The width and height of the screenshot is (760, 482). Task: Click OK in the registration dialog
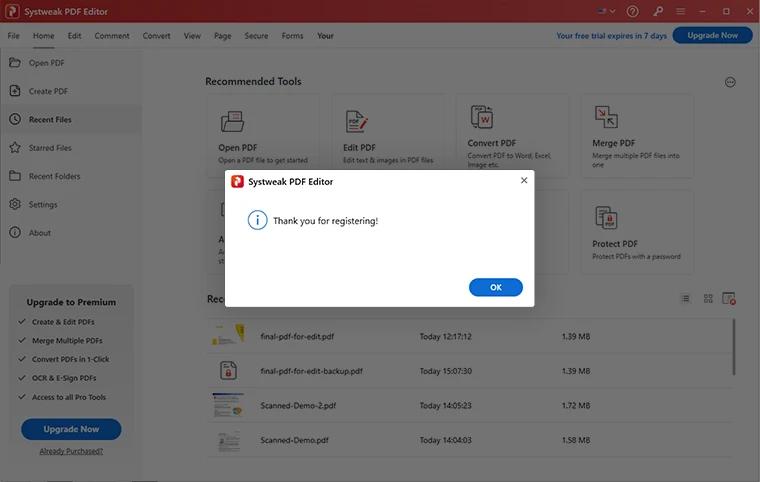click(x=495, y=287)
